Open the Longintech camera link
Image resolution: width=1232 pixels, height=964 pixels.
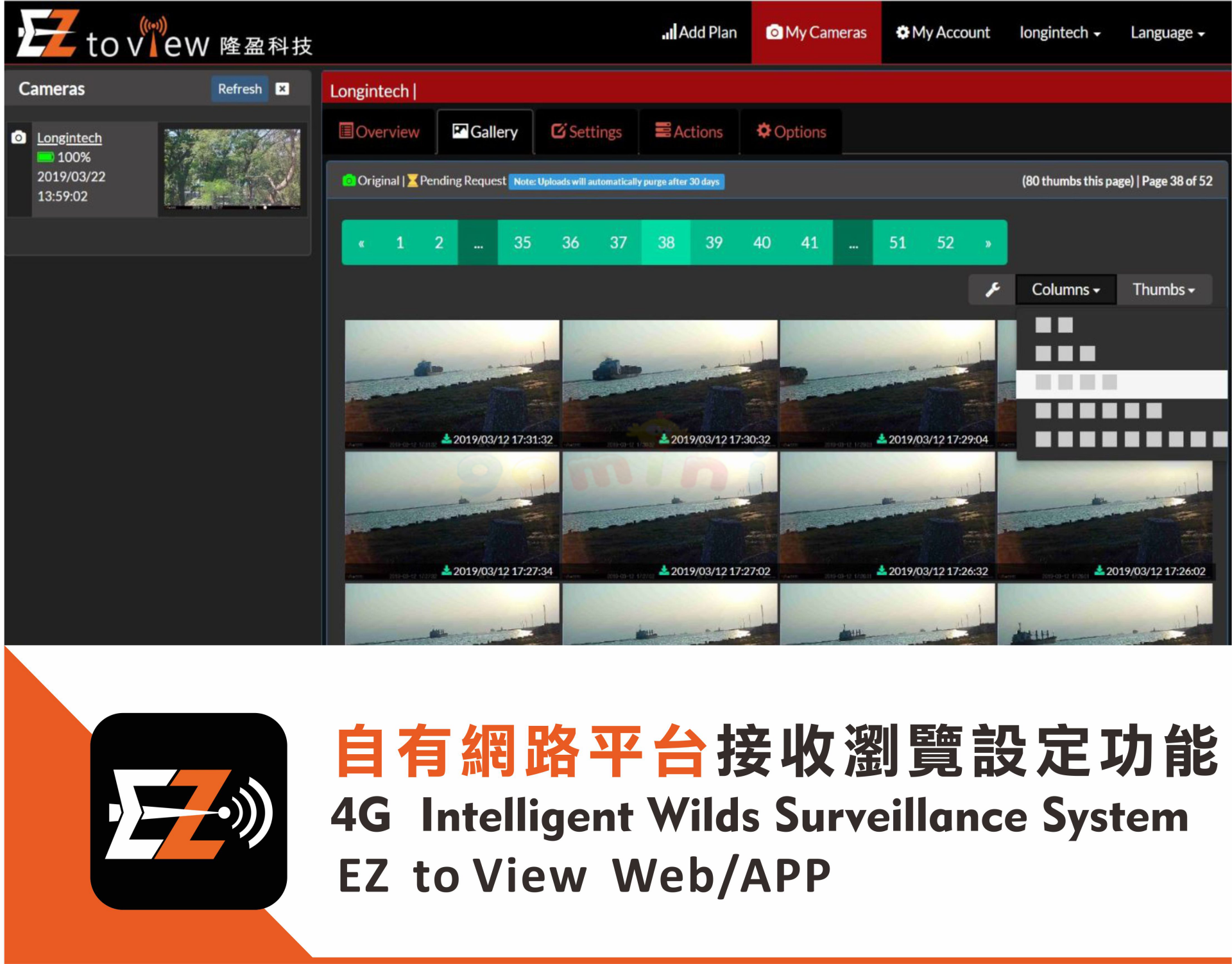[x=69, y=137]
